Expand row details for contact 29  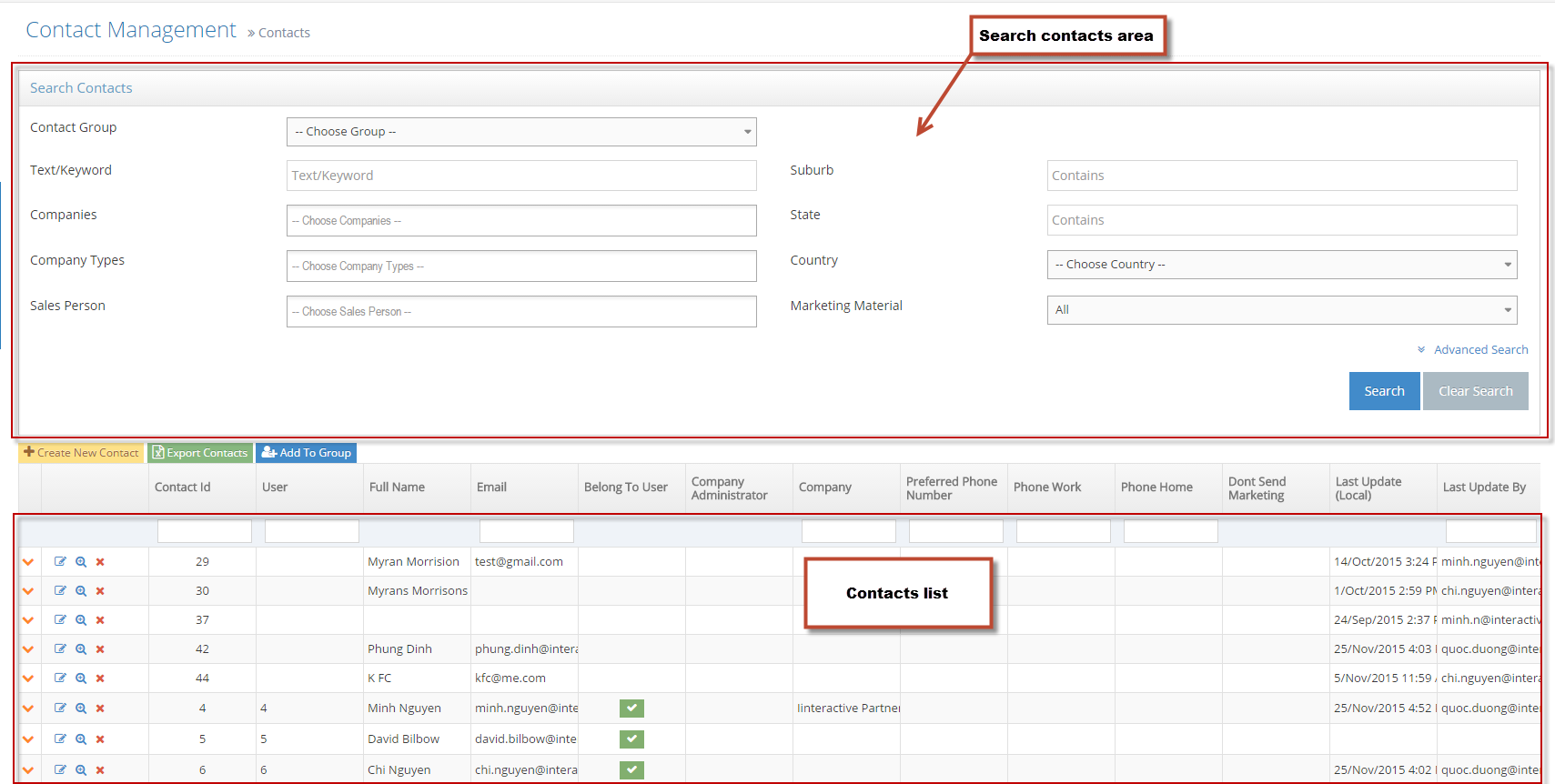pos(28,562)
